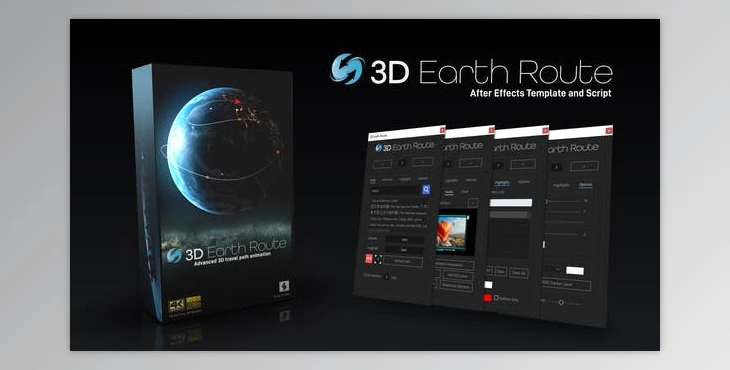
Task: Click the Clear All button in the Highlights panel
Action: click(518, 273)
